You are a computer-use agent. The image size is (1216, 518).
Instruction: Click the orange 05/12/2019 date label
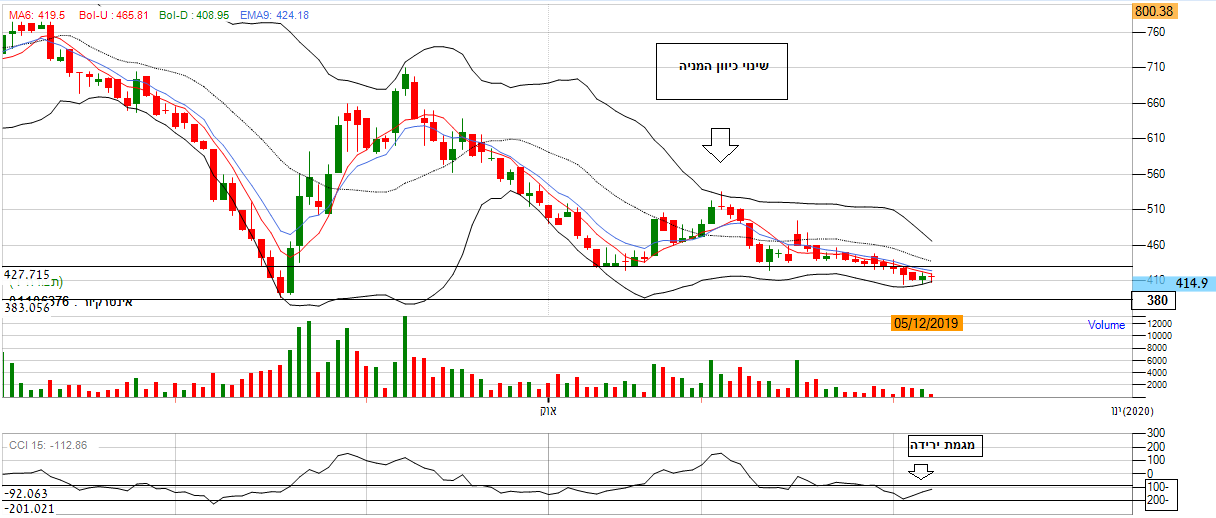[925, 323]
